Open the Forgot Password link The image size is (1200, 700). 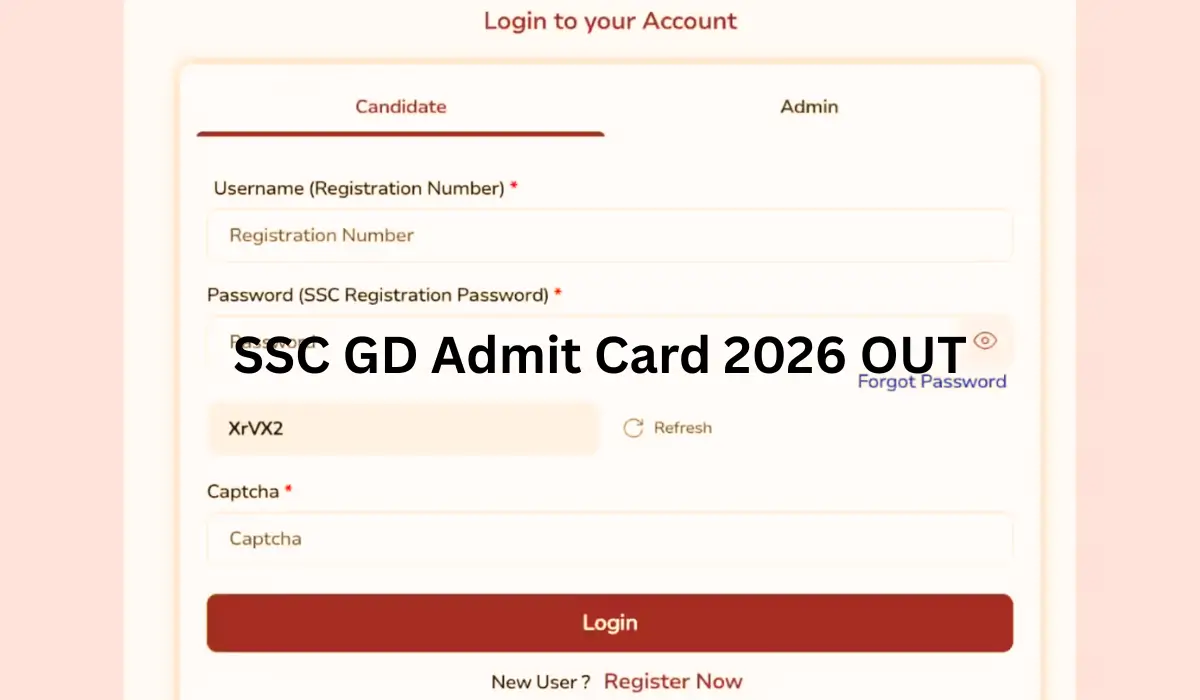click(x=932, y=381)
